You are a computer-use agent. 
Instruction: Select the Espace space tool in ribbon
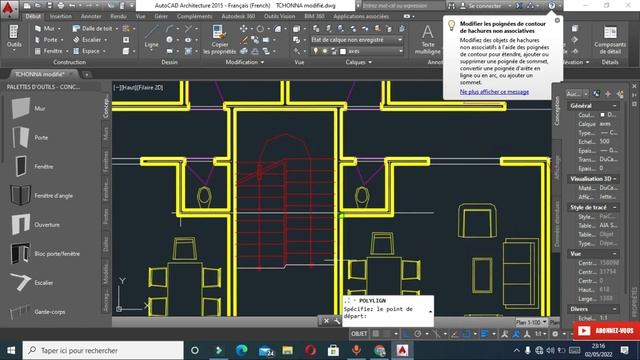point(86,51)
